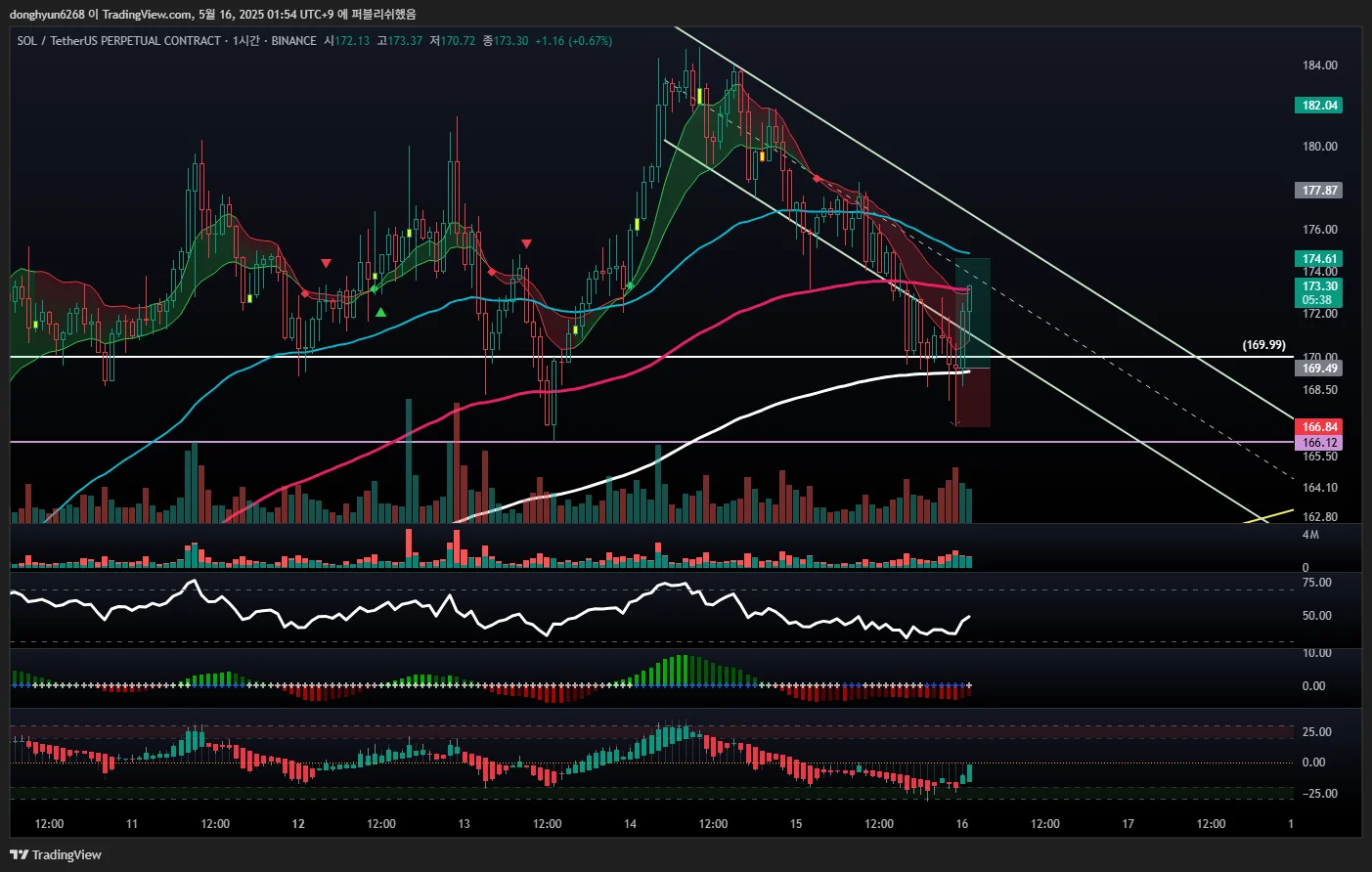This screenshot has height=872, width=1372.
Task: Click the low value 170.72 in the header
Action: pos(458,41)
